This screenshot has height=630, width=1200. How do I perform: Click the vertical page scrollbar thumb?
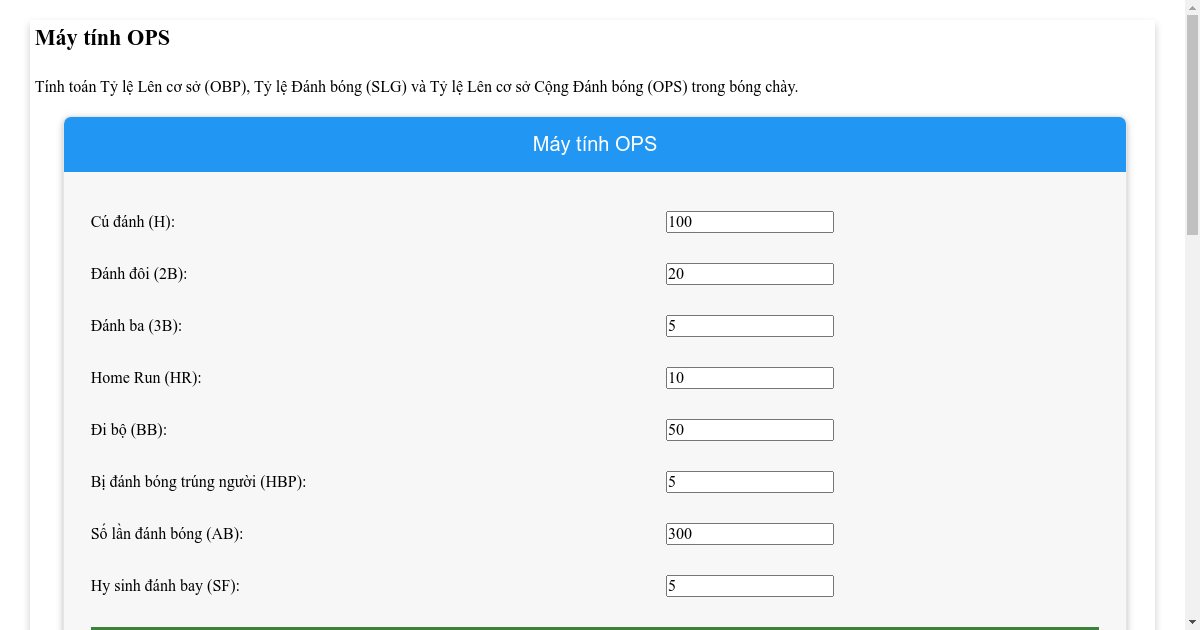pyautogui.click(x=1191, y=120)
